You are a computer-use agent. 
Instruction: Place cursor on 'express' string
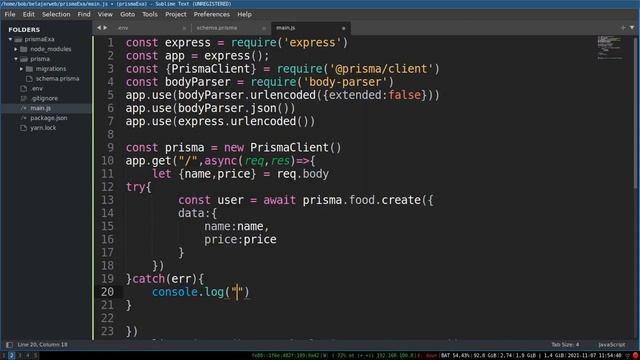pos(312,42)
